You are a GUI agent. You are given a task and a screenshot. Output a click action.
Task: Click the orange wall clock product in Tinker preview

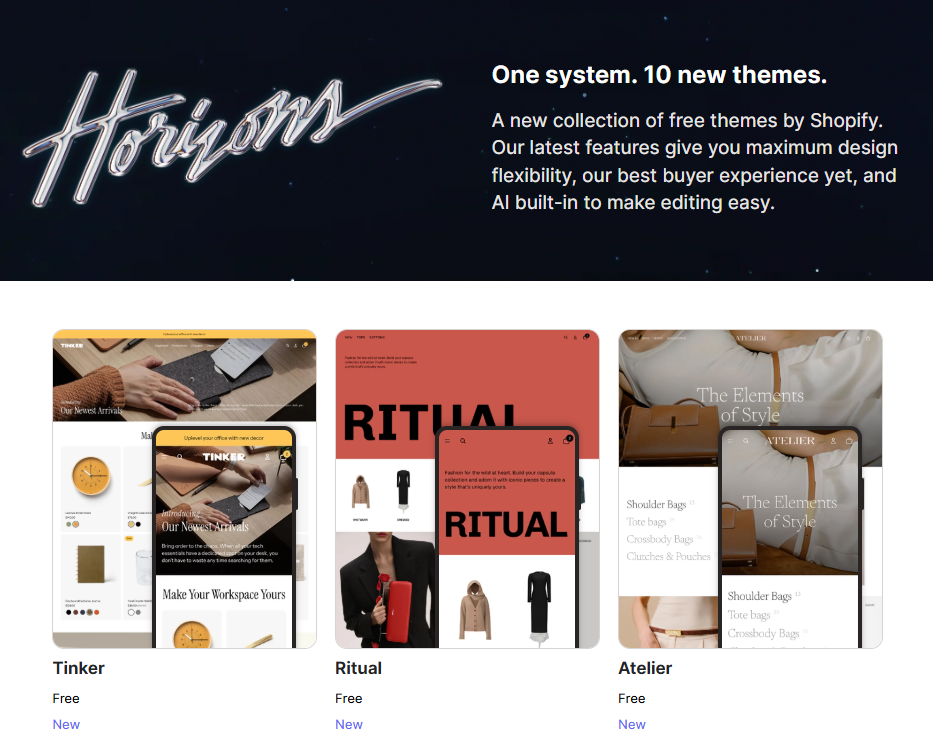tap(90, 476)
